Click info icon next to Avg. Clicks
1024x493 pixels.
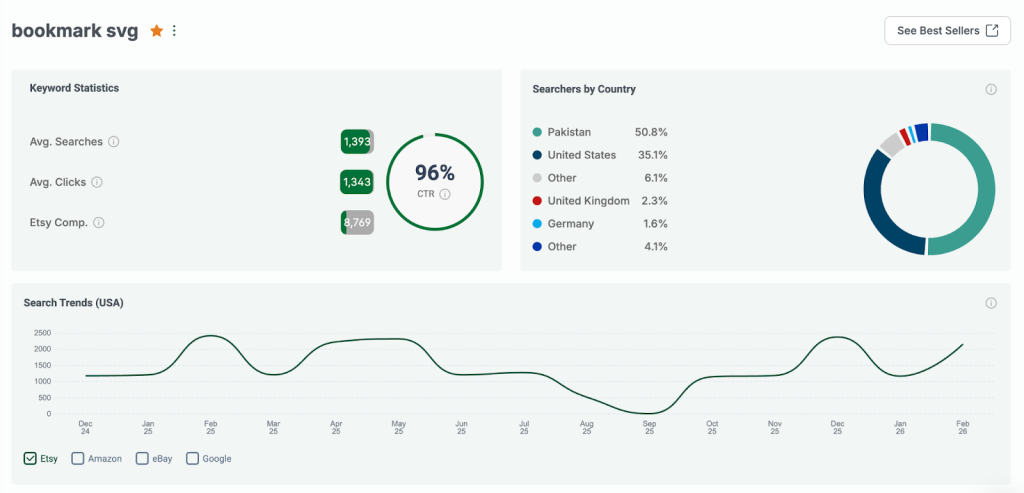point(97,182)
